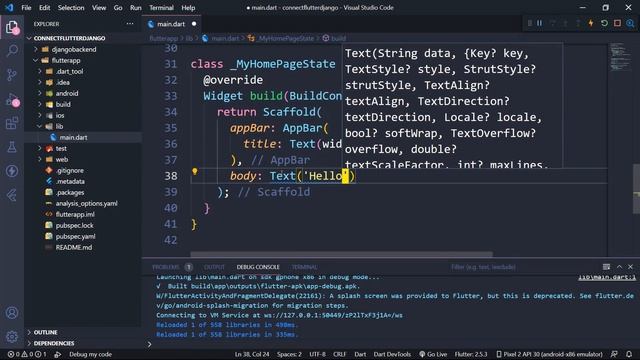Viewport: 640px width, 360px height.
Task: Click Go Live in status bar
Action: (x=433, y=354)
